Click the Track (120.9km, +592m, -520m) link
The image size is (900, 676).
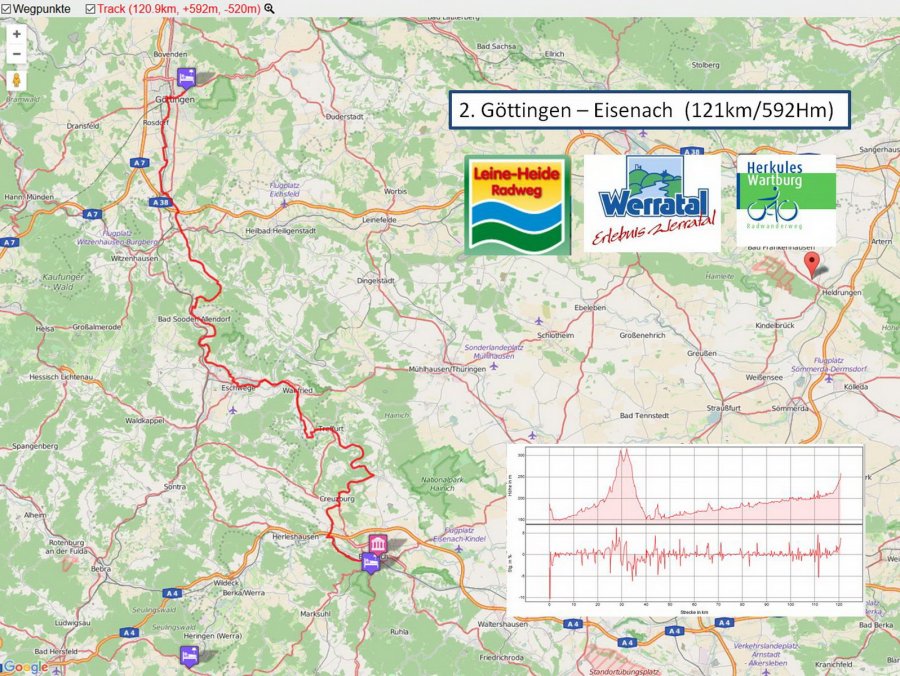pyautogui.click(x=179, y=9)
